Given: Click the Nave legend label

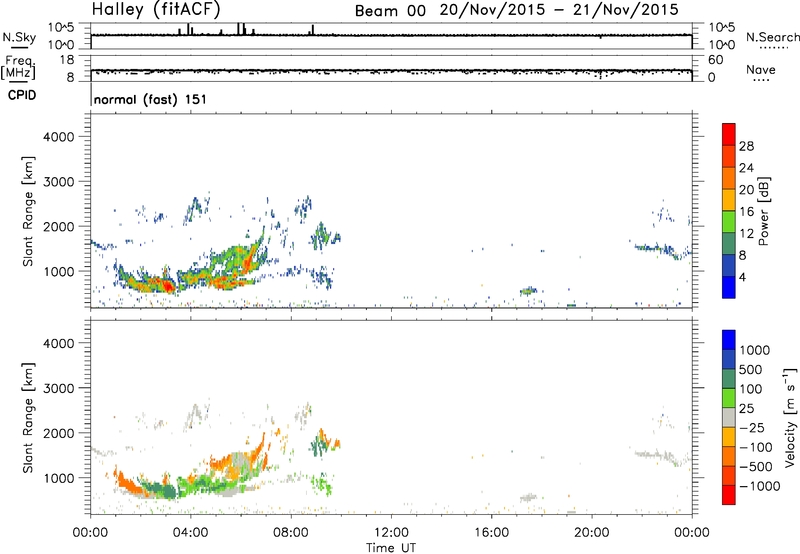Looking at the screenshot, I should tap(760, 70).
